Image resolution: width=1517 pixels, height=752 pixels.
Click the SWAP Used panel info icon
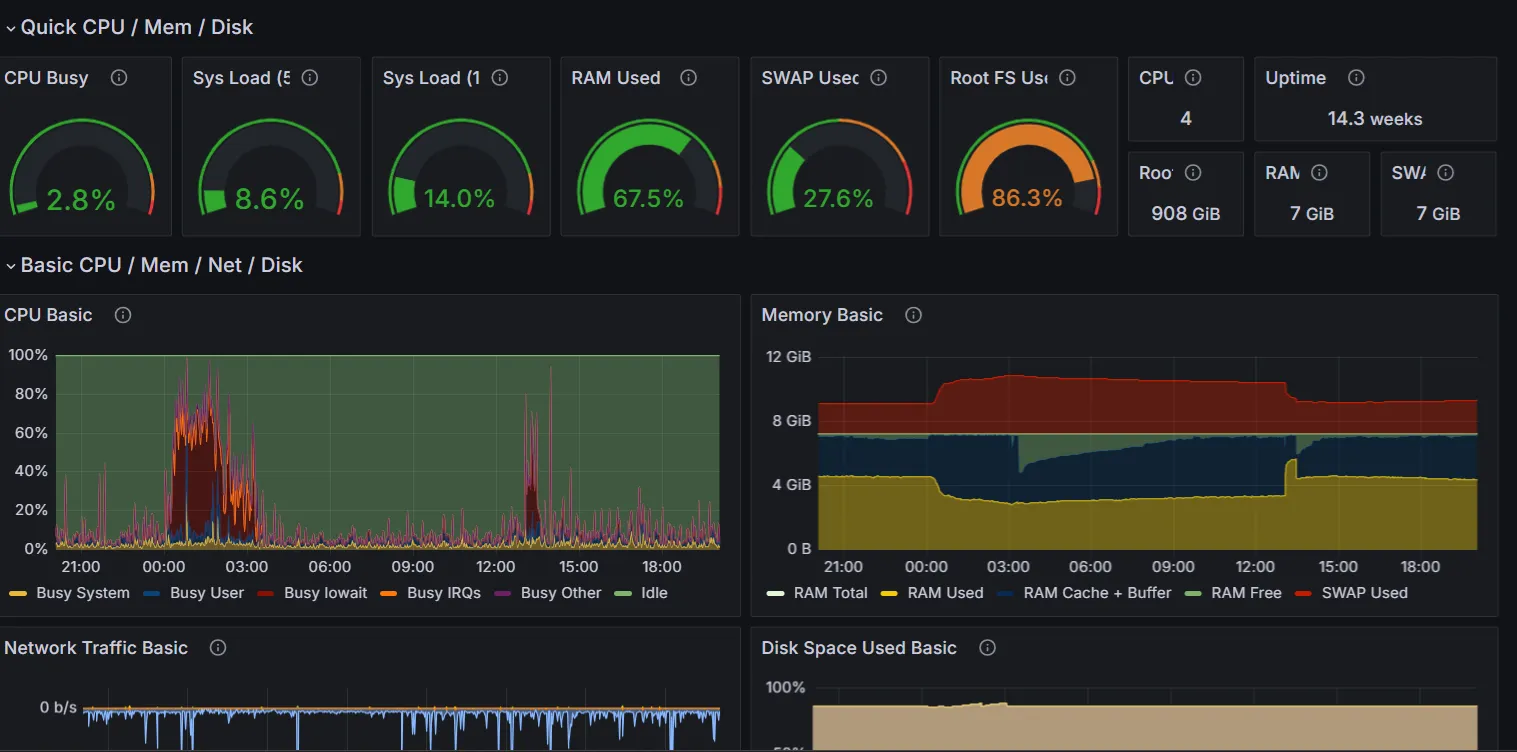tap(878, 78)
